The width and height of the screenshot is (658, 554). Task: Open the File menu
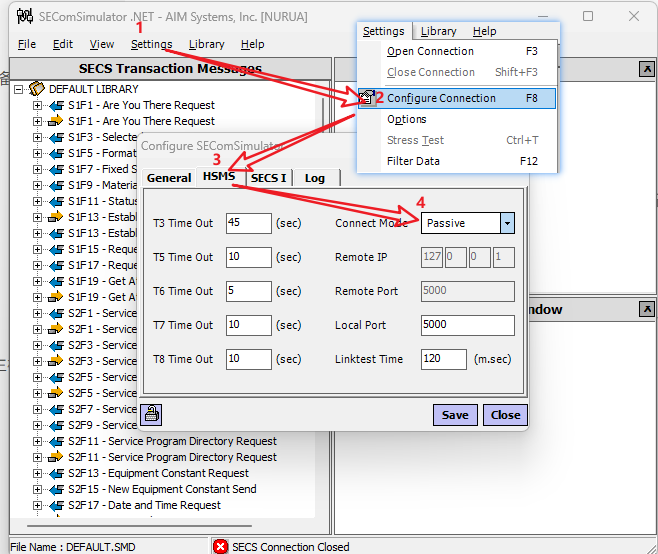coord(27,44)
